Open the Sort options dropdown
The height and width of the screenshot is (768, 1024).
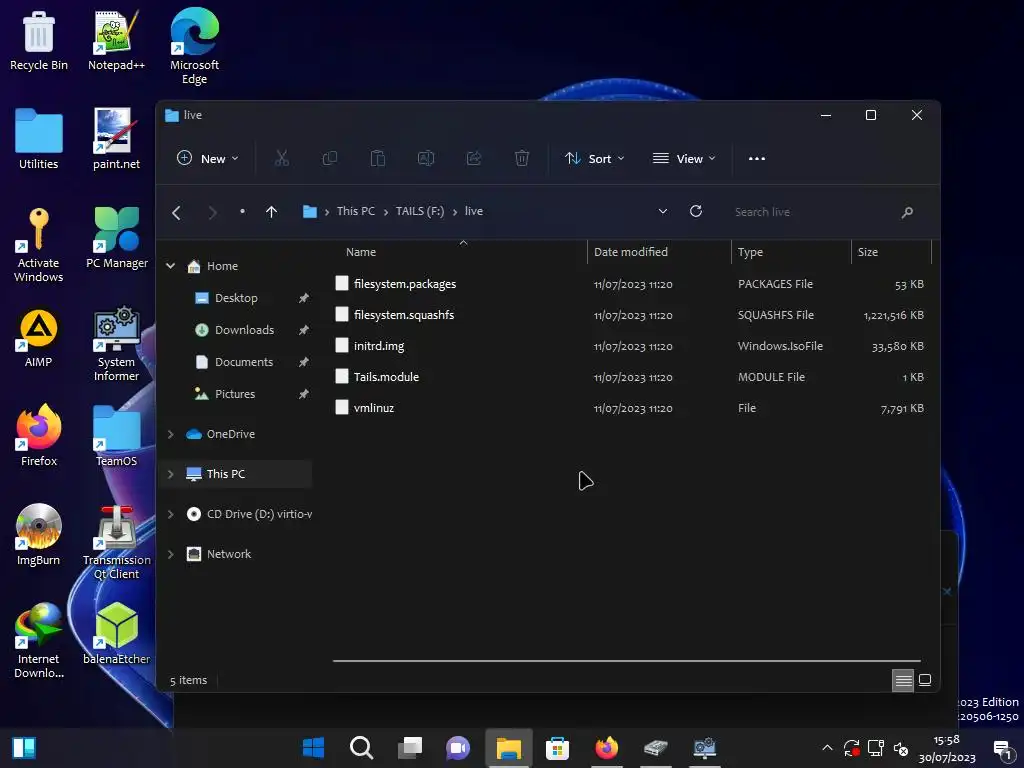tap(594, 159)
